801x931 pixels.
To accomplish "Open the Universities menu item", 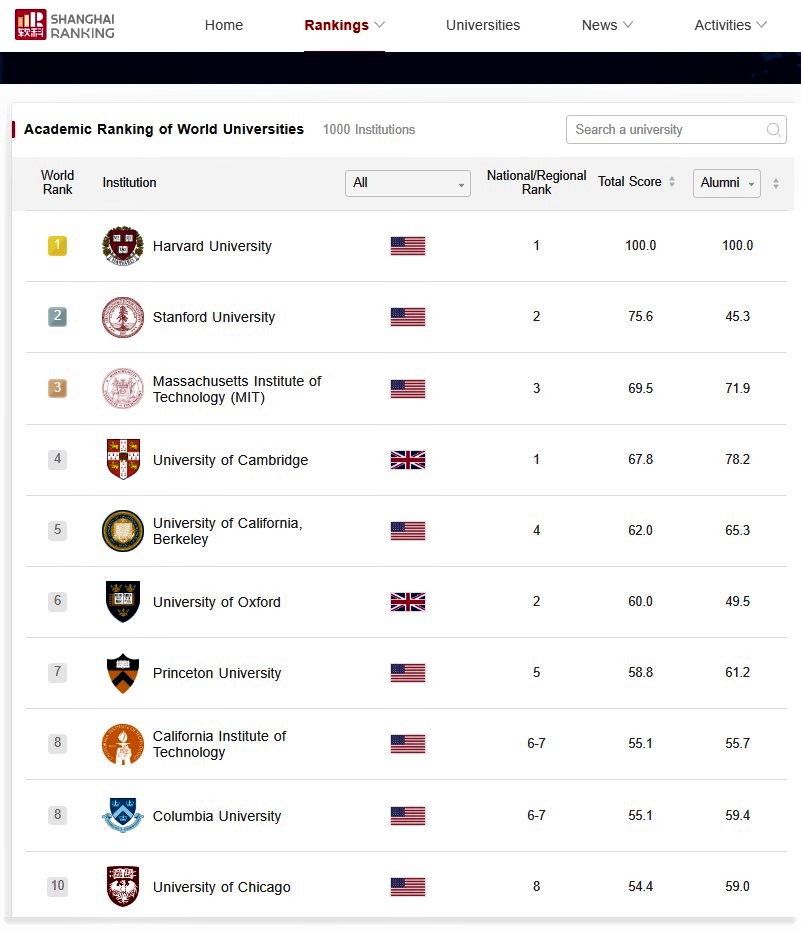I will coord(483,25).
